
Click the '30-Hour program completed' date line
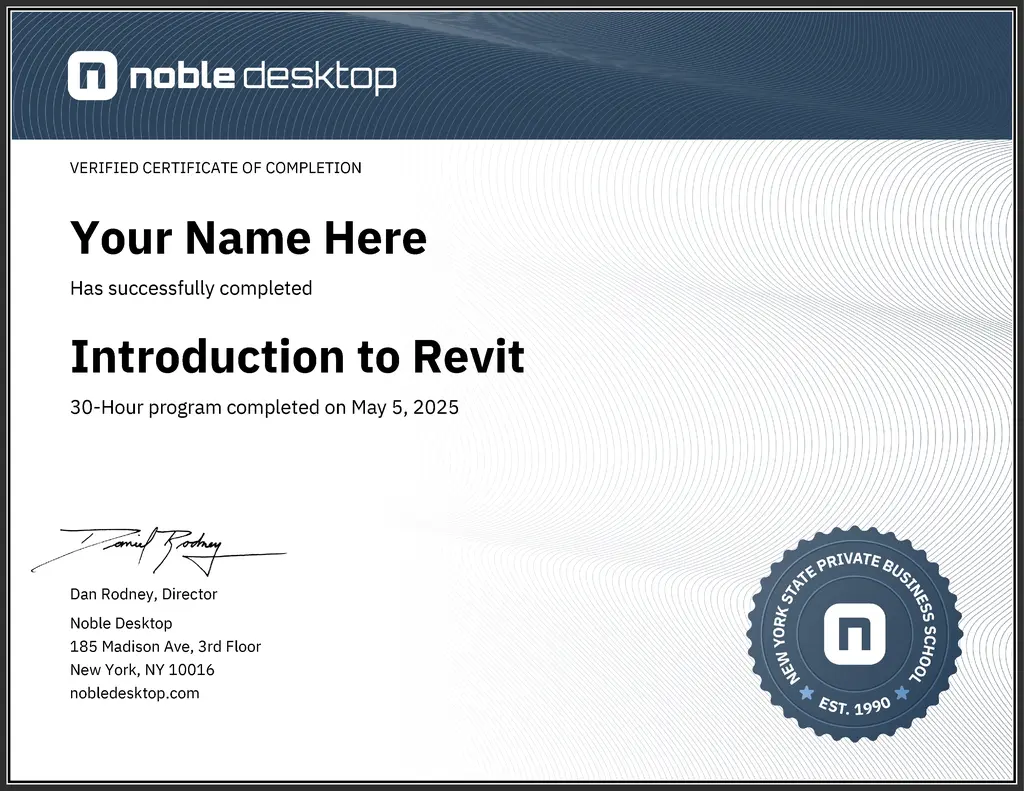(264, 407)
